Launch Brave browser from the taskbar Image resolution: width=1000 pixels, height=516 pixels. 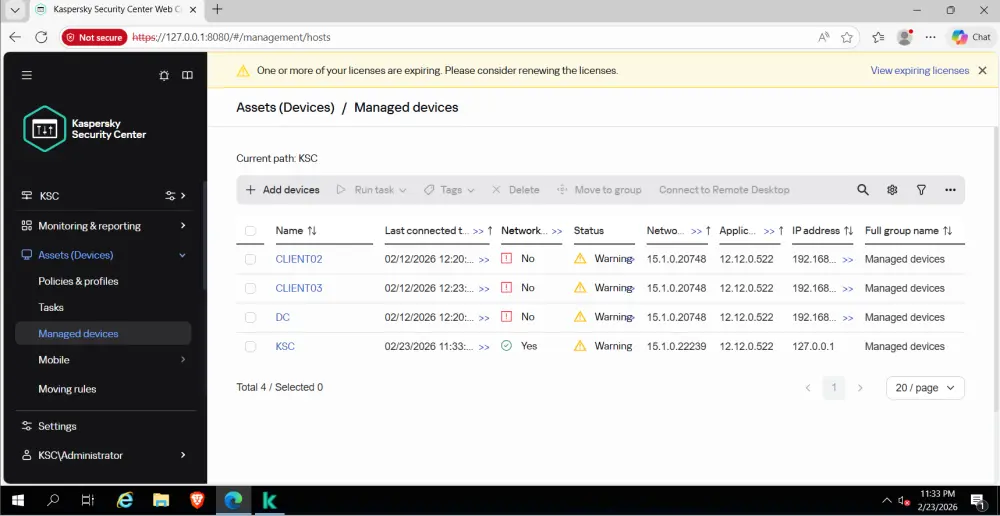(196, 500)
